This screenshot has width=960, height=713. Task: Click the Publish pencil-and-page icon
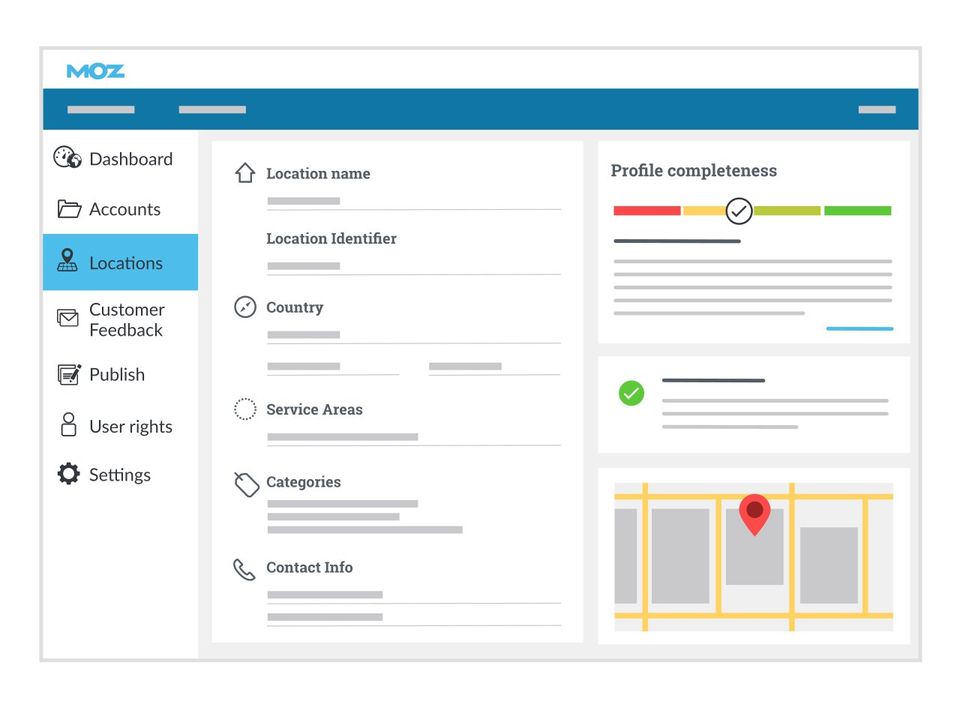[x=69, y=374]
